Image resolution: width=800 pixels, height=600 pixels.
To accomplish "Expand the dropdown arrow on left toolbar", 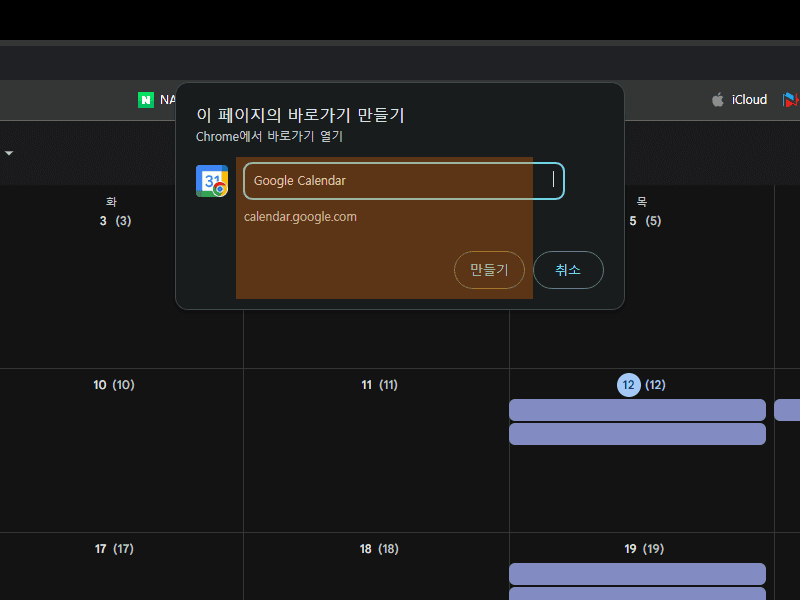I will pyautogui.click(x=9, y=153).
